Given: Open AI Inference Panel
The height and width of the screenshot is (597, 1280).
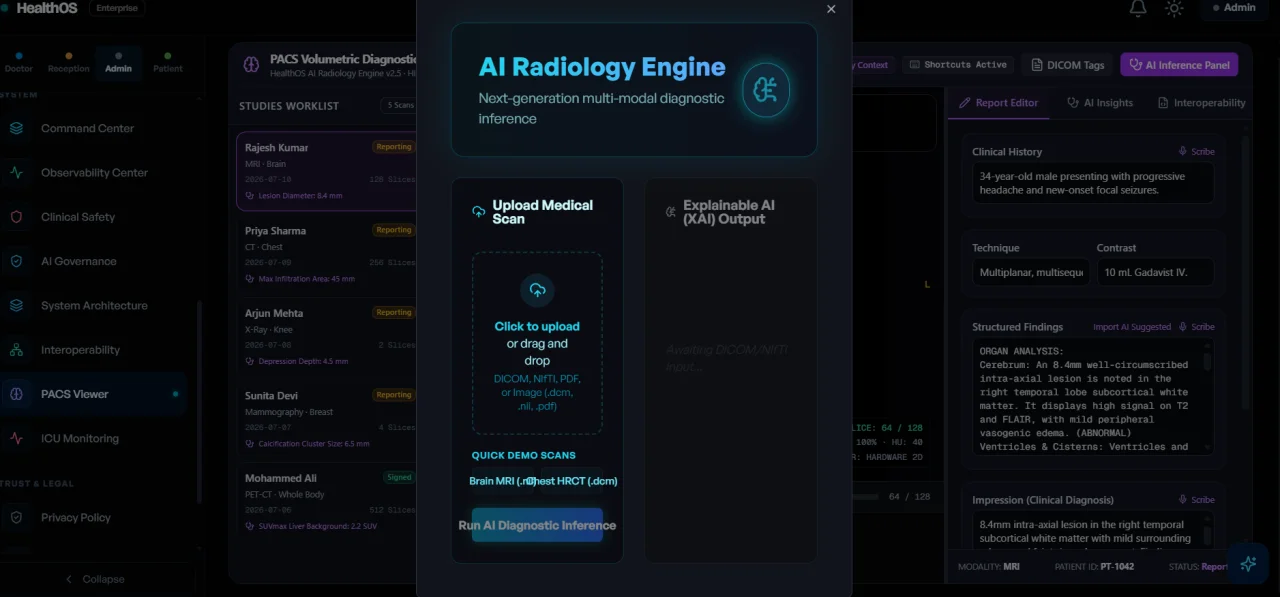Looking at the screenshot, I should point(1179,65).
